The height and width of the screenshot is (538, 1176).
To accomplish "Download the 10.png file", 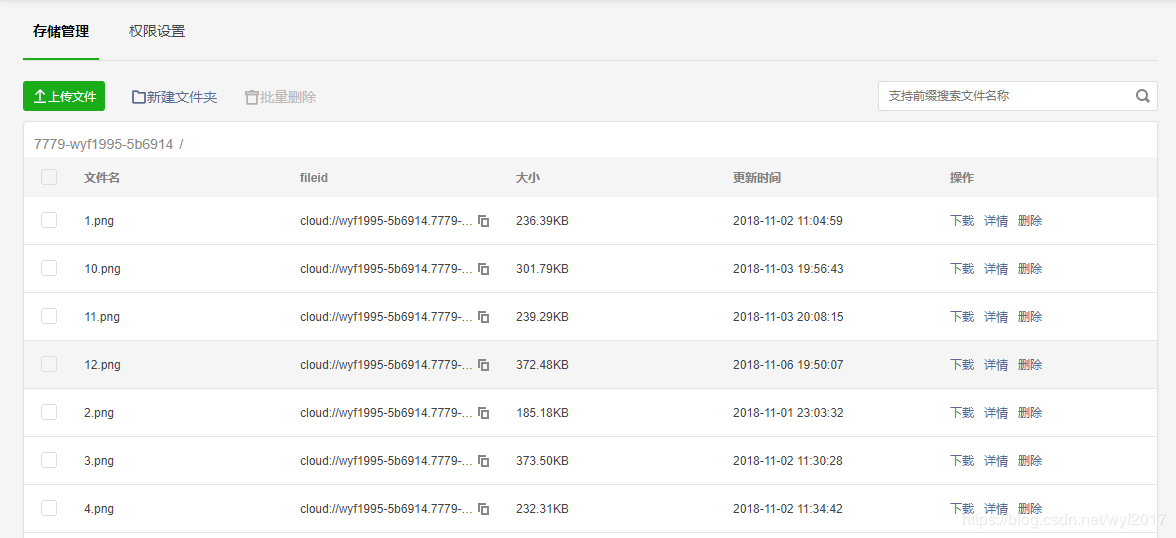I will click(962, 269).
